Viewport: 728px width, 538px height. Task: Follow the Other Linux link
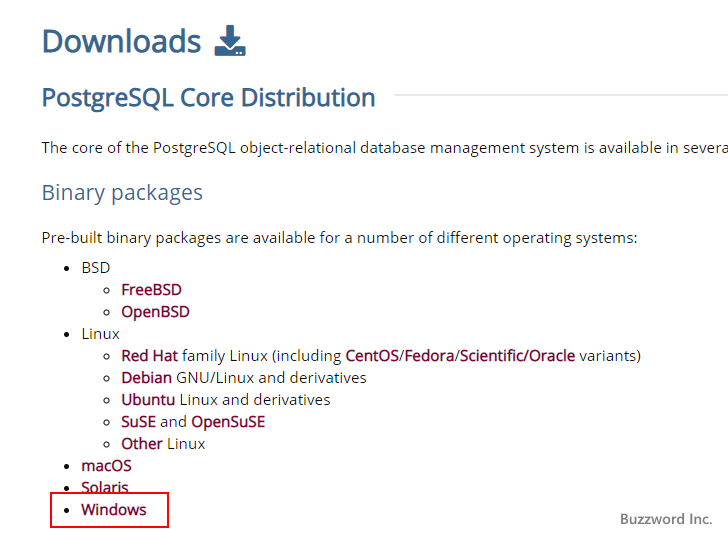tap(142, 444)
